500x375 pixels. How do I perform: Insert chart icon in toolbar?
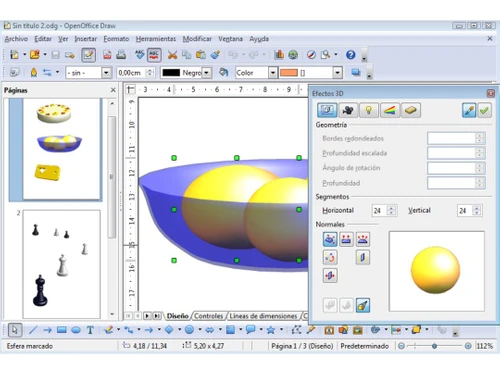click(x=279, y=55)
